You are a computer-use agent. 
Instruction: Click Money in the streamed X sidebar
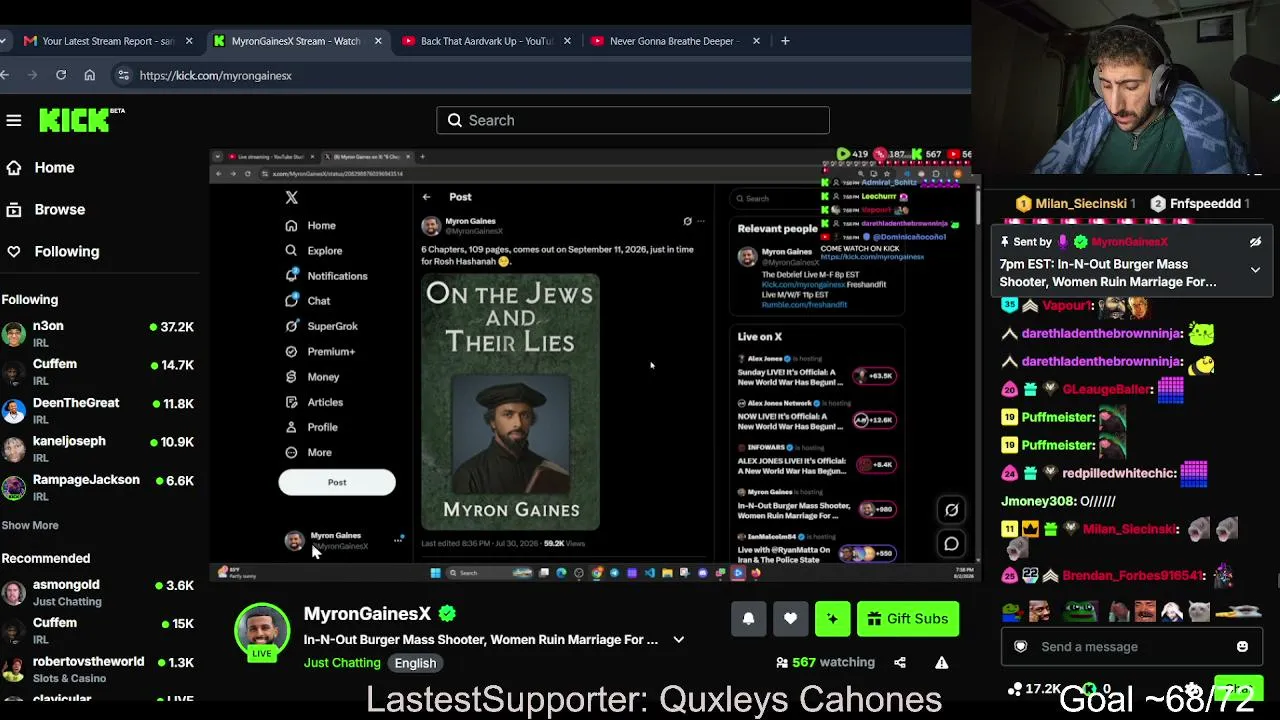coord(312,377)
